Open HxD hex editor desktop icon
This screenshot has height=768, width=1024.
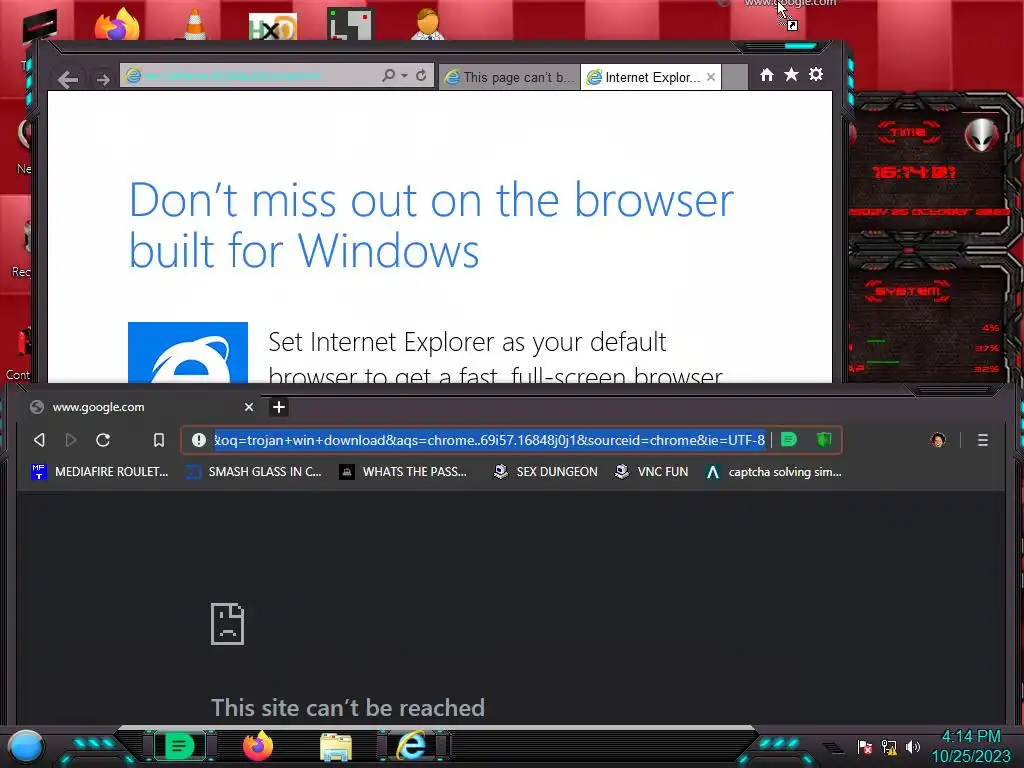[x=273, y=26]
